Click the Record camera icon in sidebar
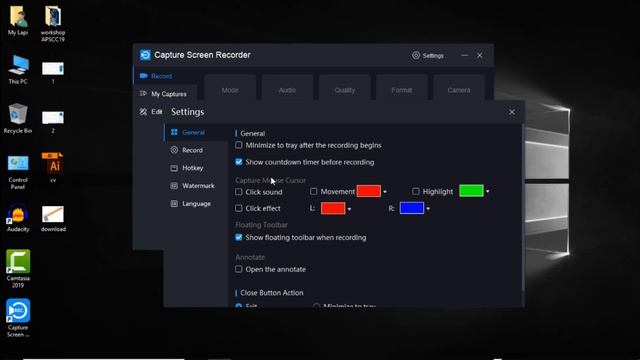640x360 pixels. [144, 76]
